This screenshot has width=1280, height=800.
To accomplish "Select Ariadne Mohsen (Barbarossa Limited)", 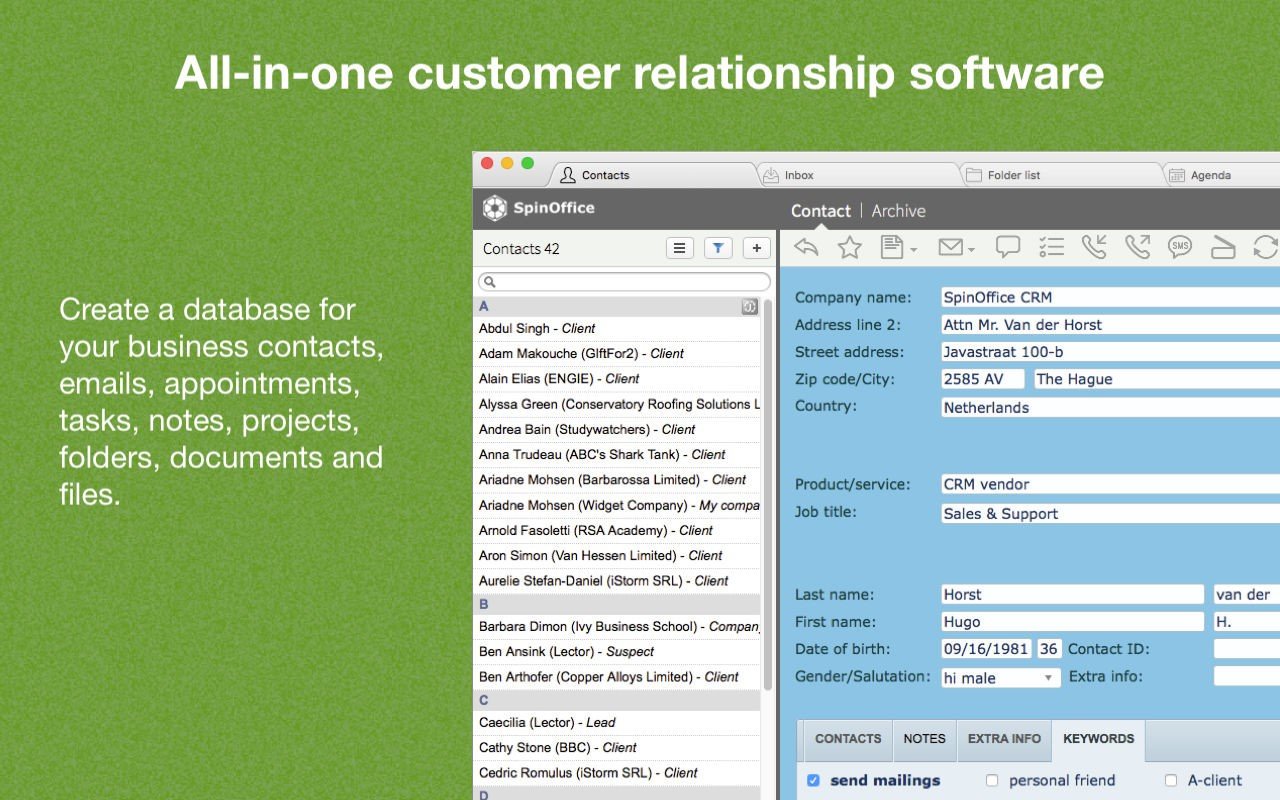I will click(617, 480).
